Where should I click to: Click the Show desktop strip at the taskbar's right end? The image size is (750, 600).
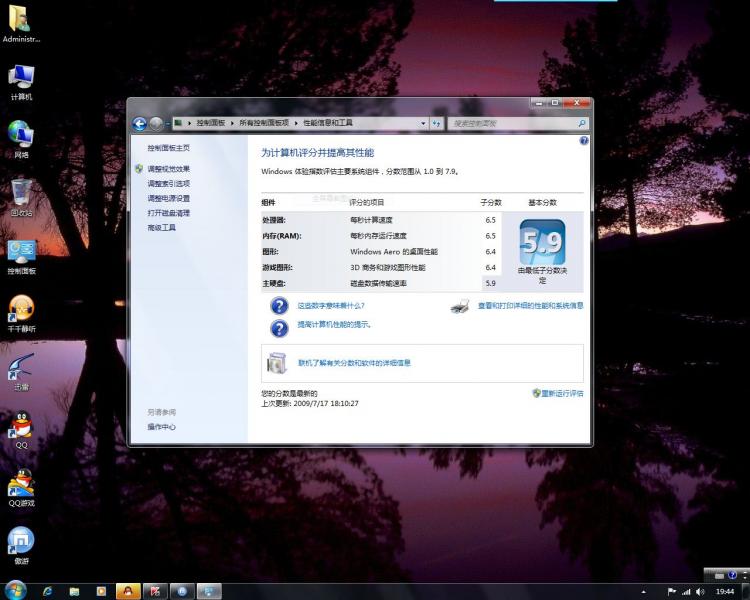[746, 591]
